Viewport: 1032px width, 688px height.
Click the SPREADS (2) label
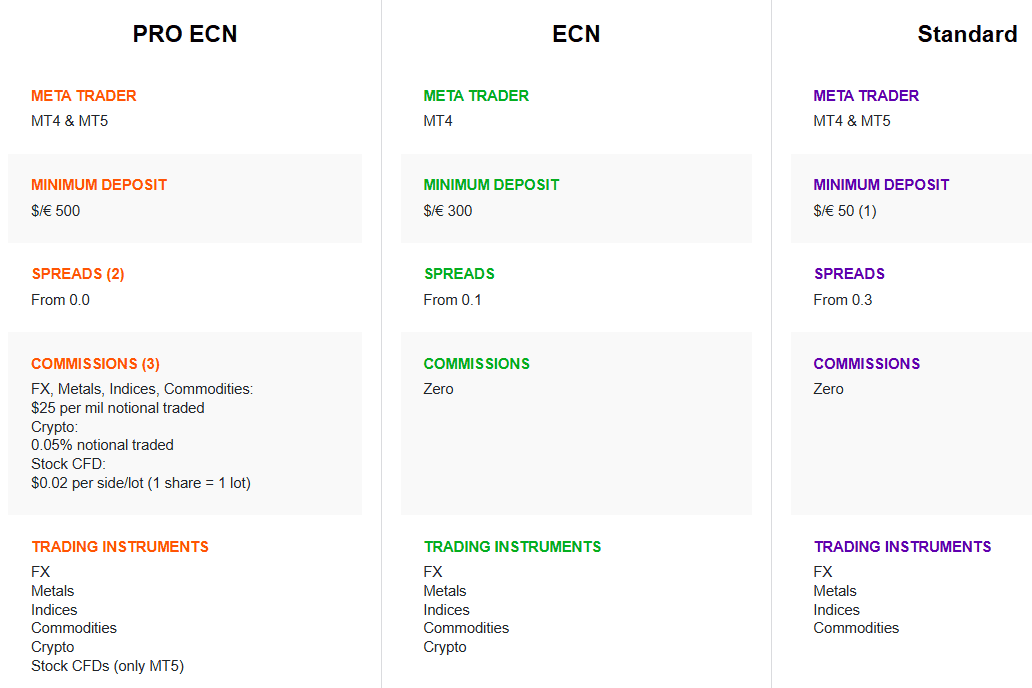(78, 274)
